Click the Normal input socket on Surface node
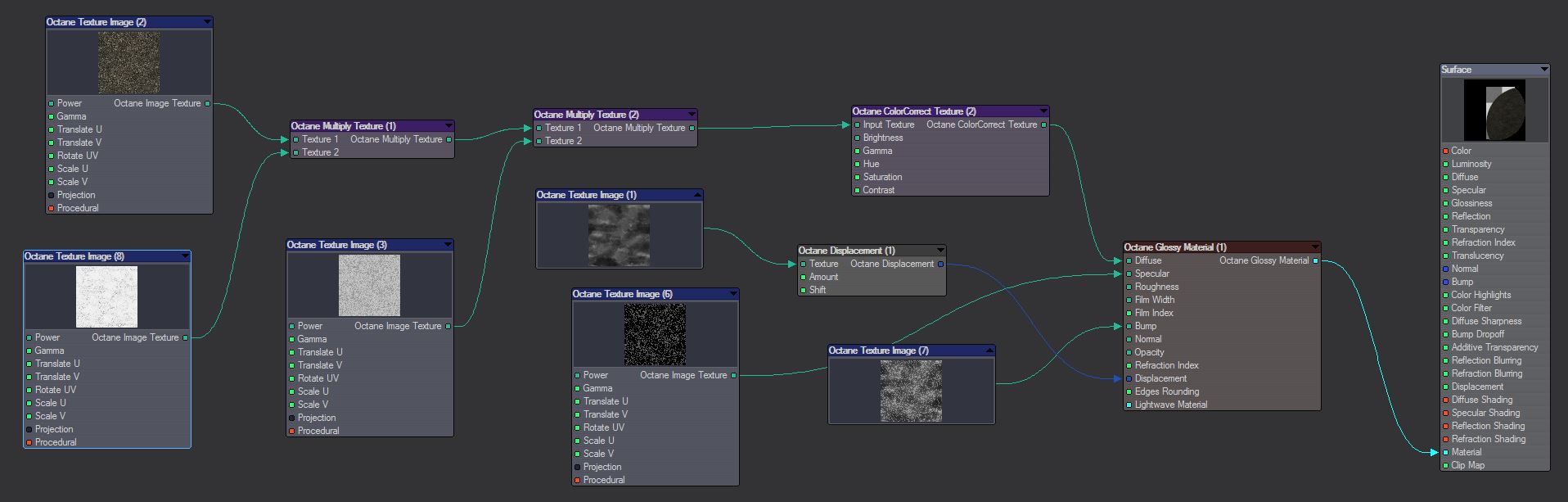The height and width of the screenshot is (502, 1568). [x=1446, y=269]
